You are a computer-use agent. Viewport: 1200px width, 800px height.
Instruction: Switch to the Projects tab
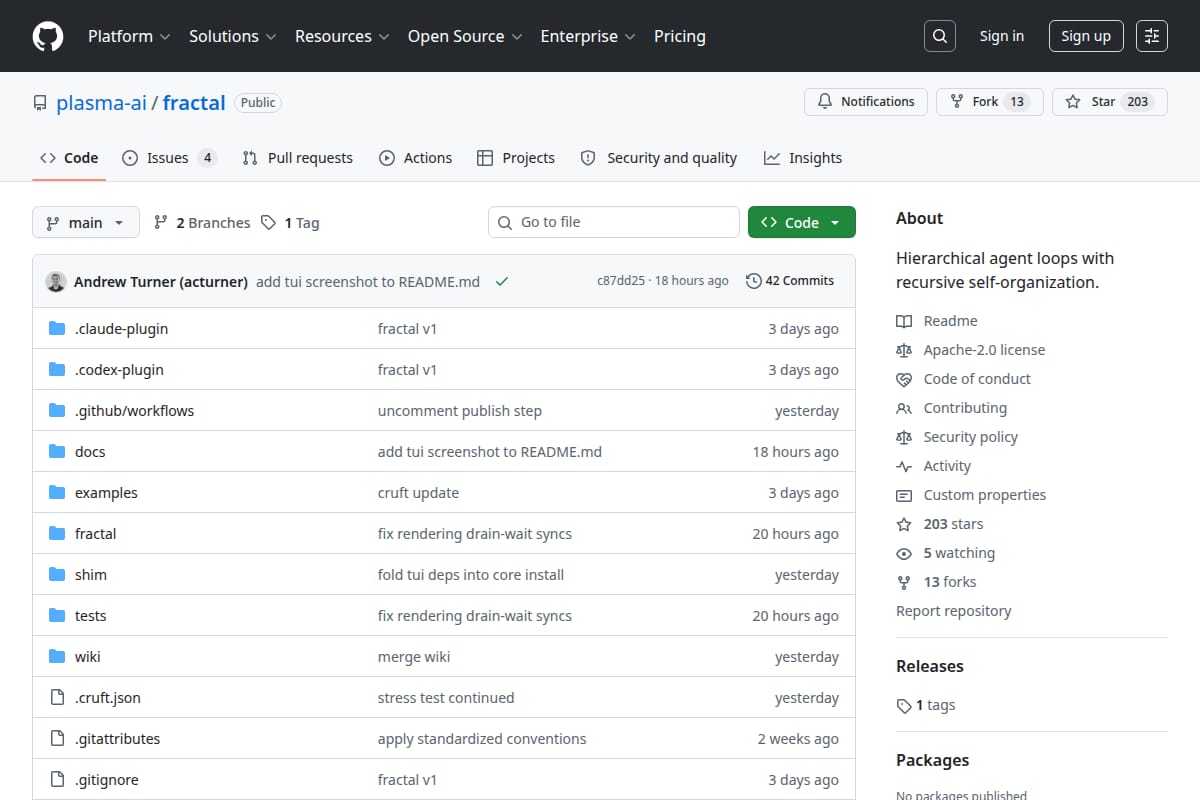tap(516, 158)
